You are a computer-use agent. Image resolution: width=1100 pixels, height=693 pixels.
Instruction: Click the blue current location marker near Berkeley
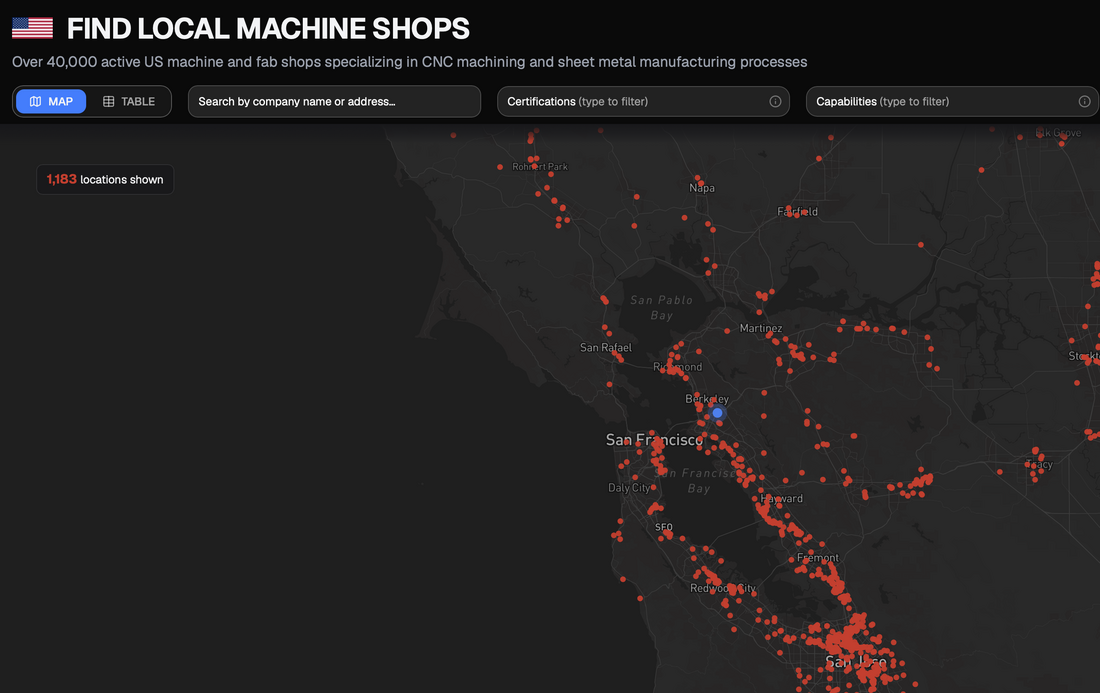click(x=717, y=413)
